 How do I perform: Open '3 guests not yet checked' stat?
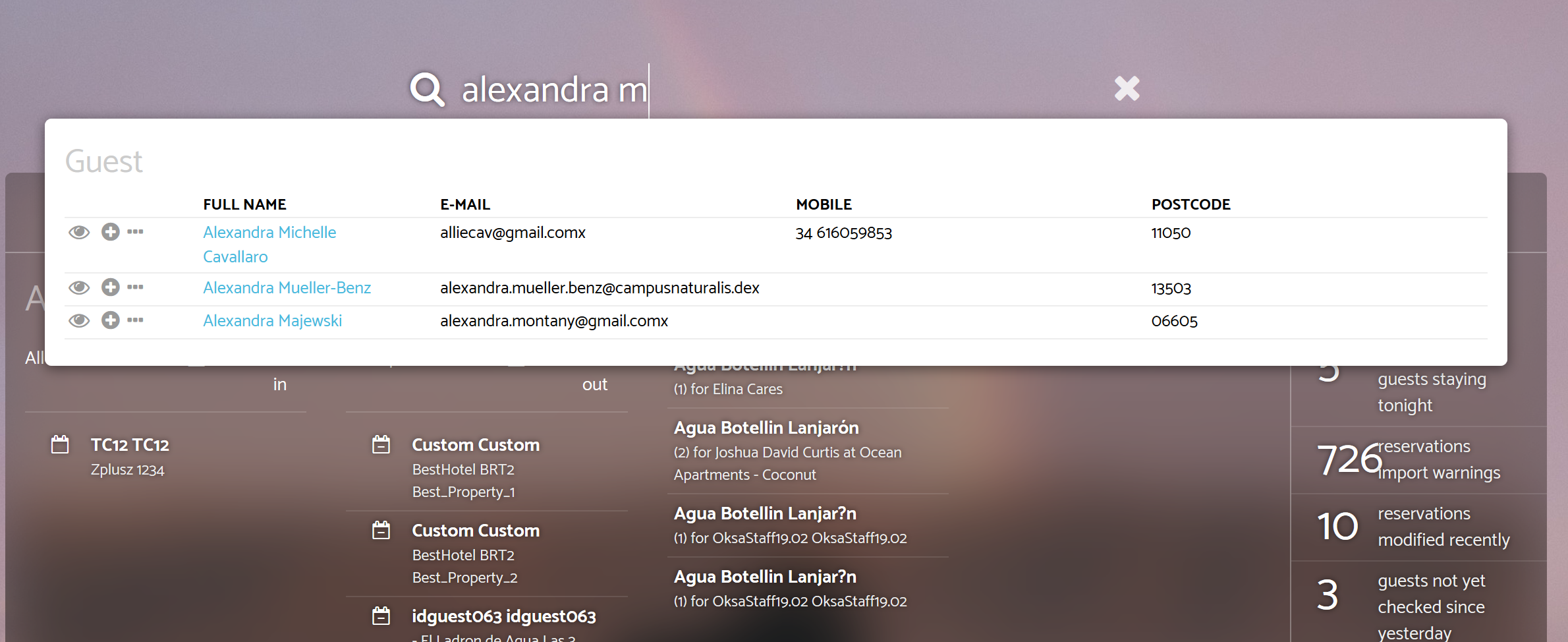coord(1418,602)
